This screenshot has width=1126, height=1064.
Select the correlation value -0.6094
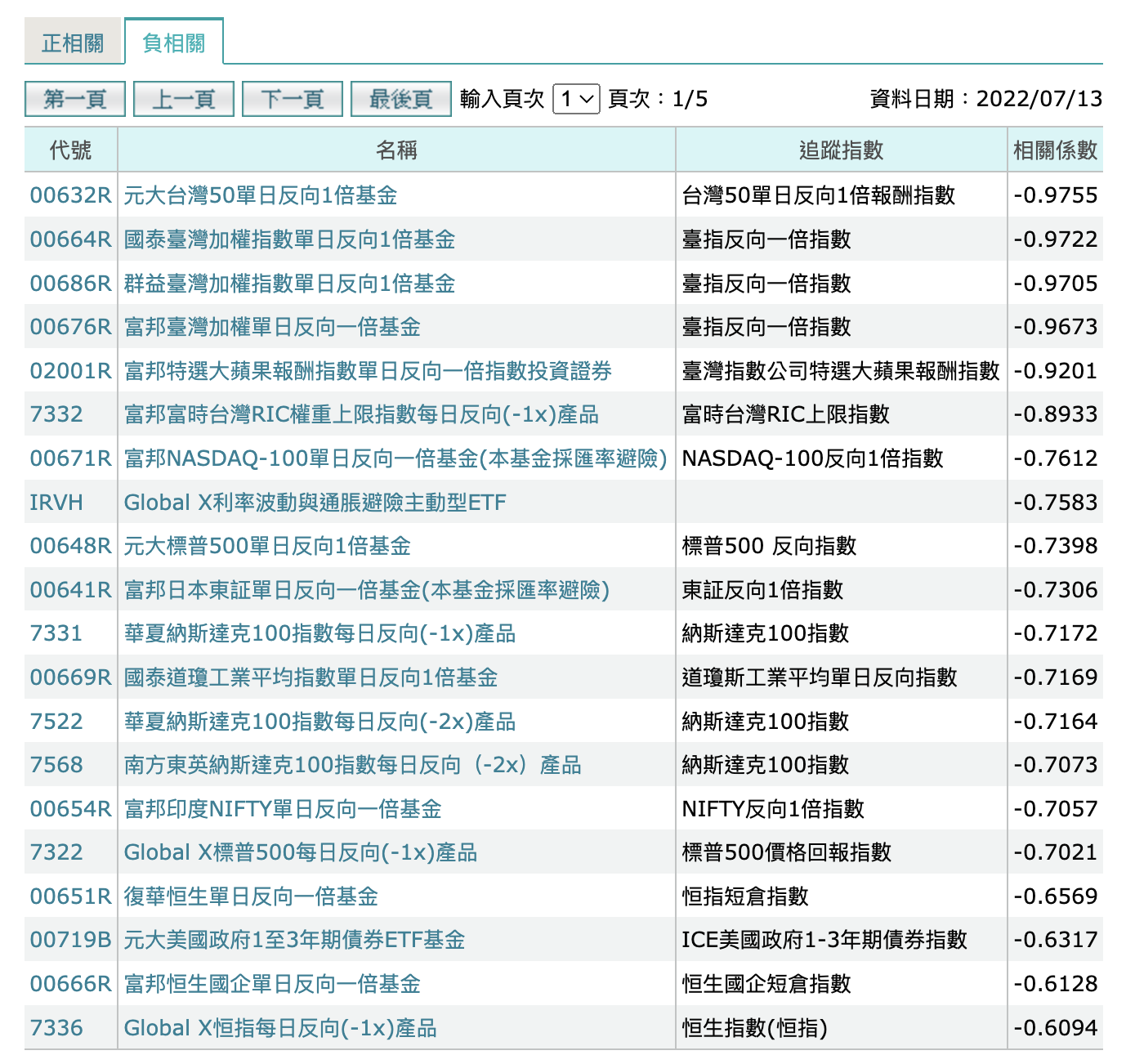[x=1055, y=1028]
